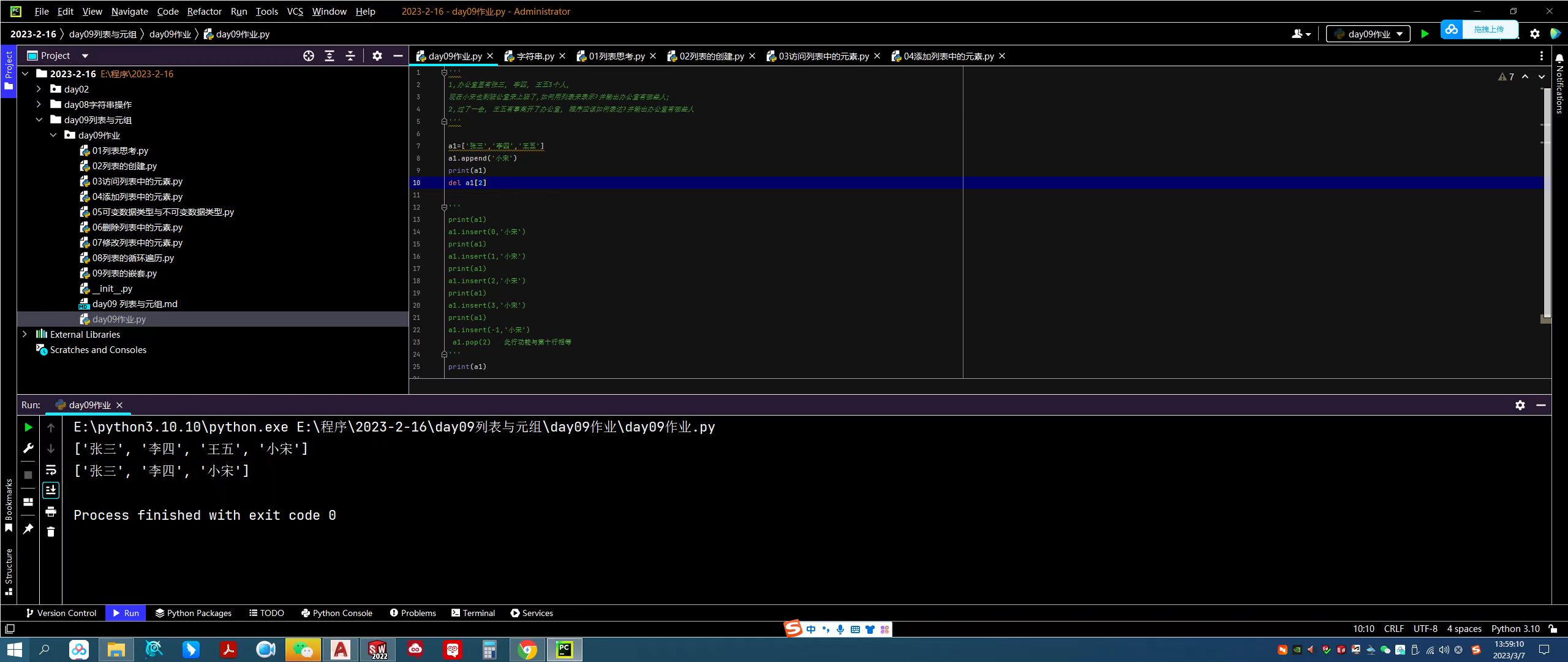Open Chrome from the Windows taskbar
1568x662 pixels.
pyautogui.click(x=527, y=650)
